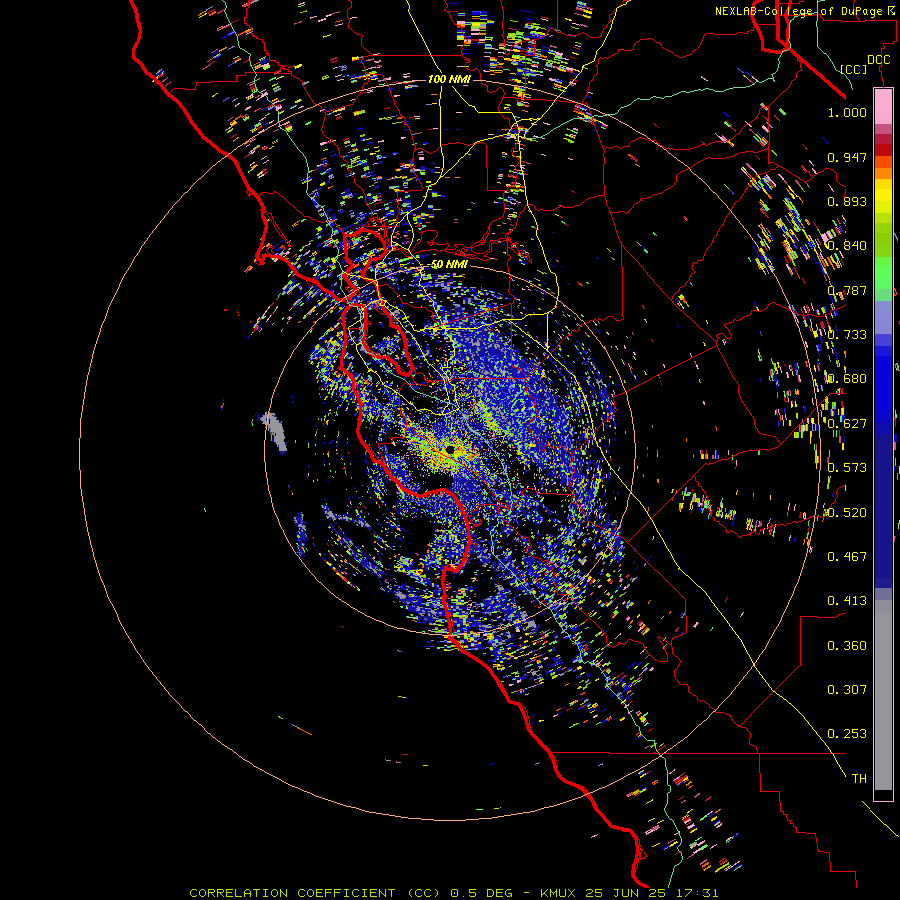Screen dimensions: 900x900
Task: Pick the lavender segment of the color bar
Action: 883,317
